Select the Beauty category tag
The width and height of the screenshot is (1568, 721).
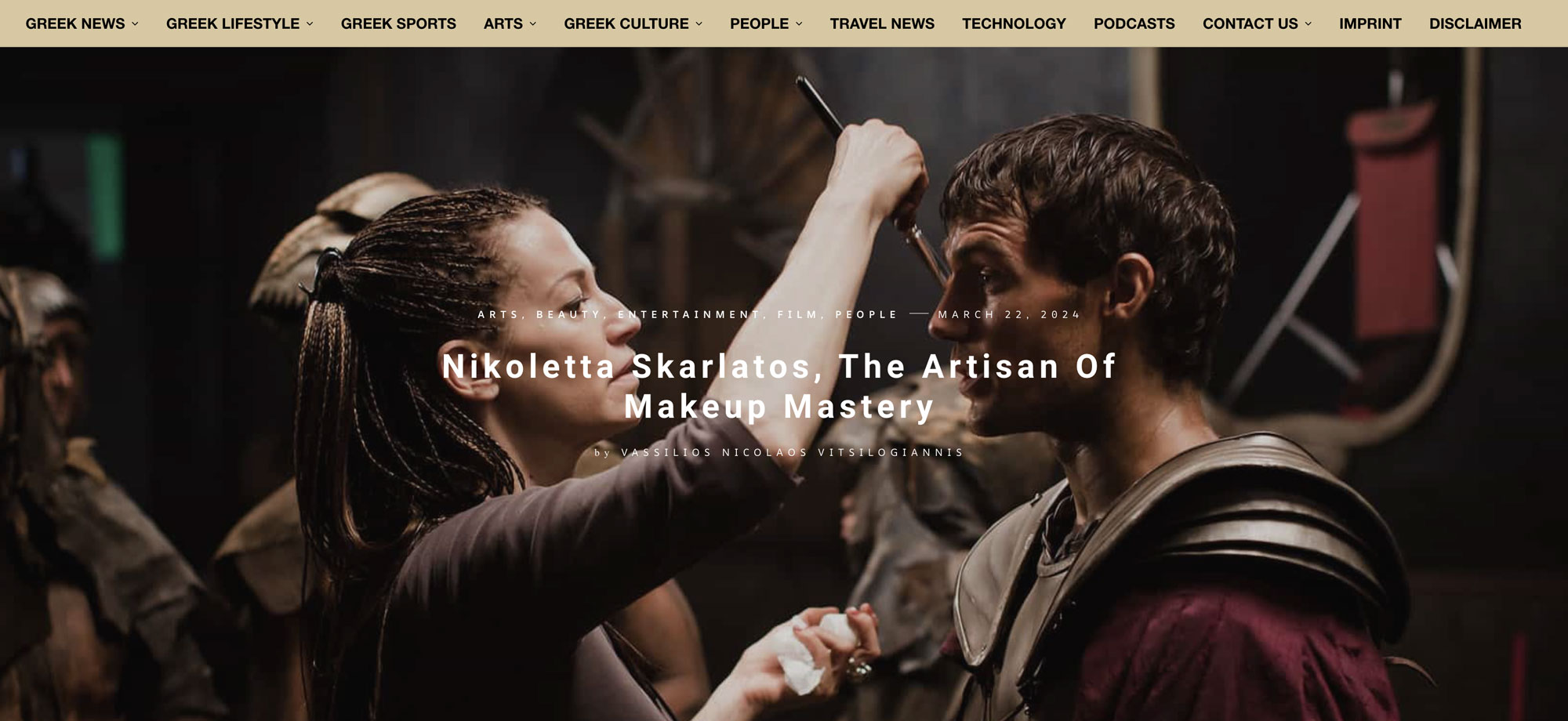point(568,314)
